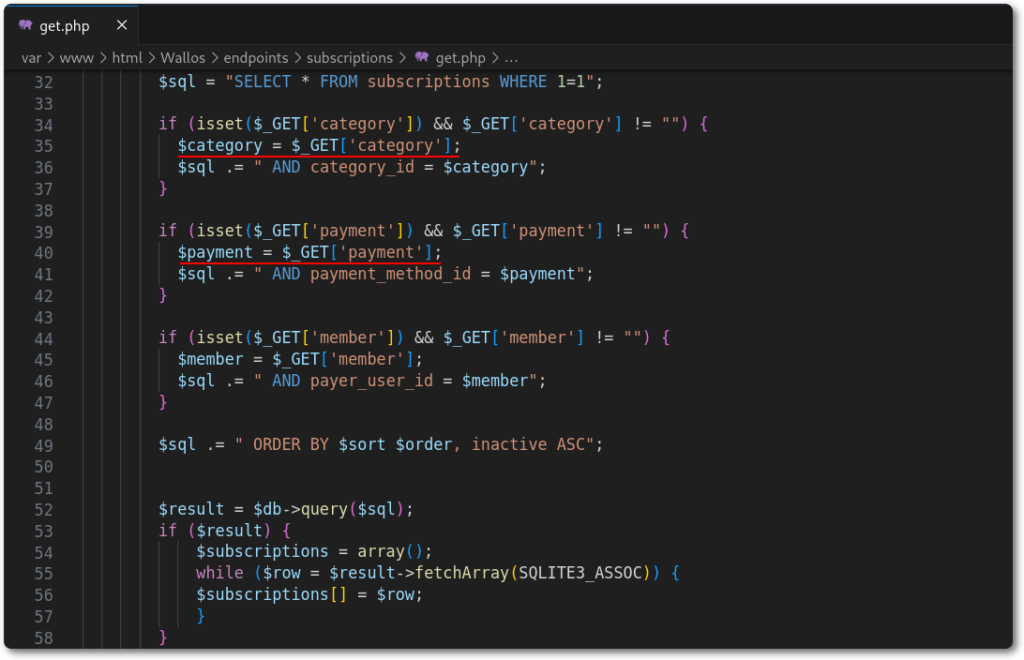The image size is (1024, 660).
Task: Click line number 52 in the gutter
Action: [x=42, y=509]
